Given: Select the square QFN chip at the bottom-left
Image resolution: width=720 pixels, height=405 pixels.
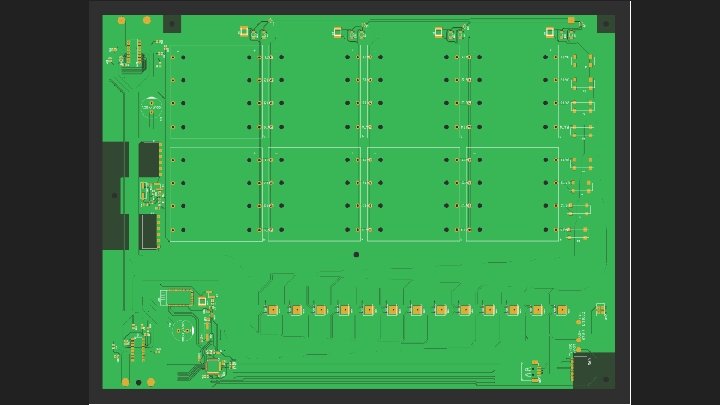Looking at the screenshot, I should pos(214,366).
